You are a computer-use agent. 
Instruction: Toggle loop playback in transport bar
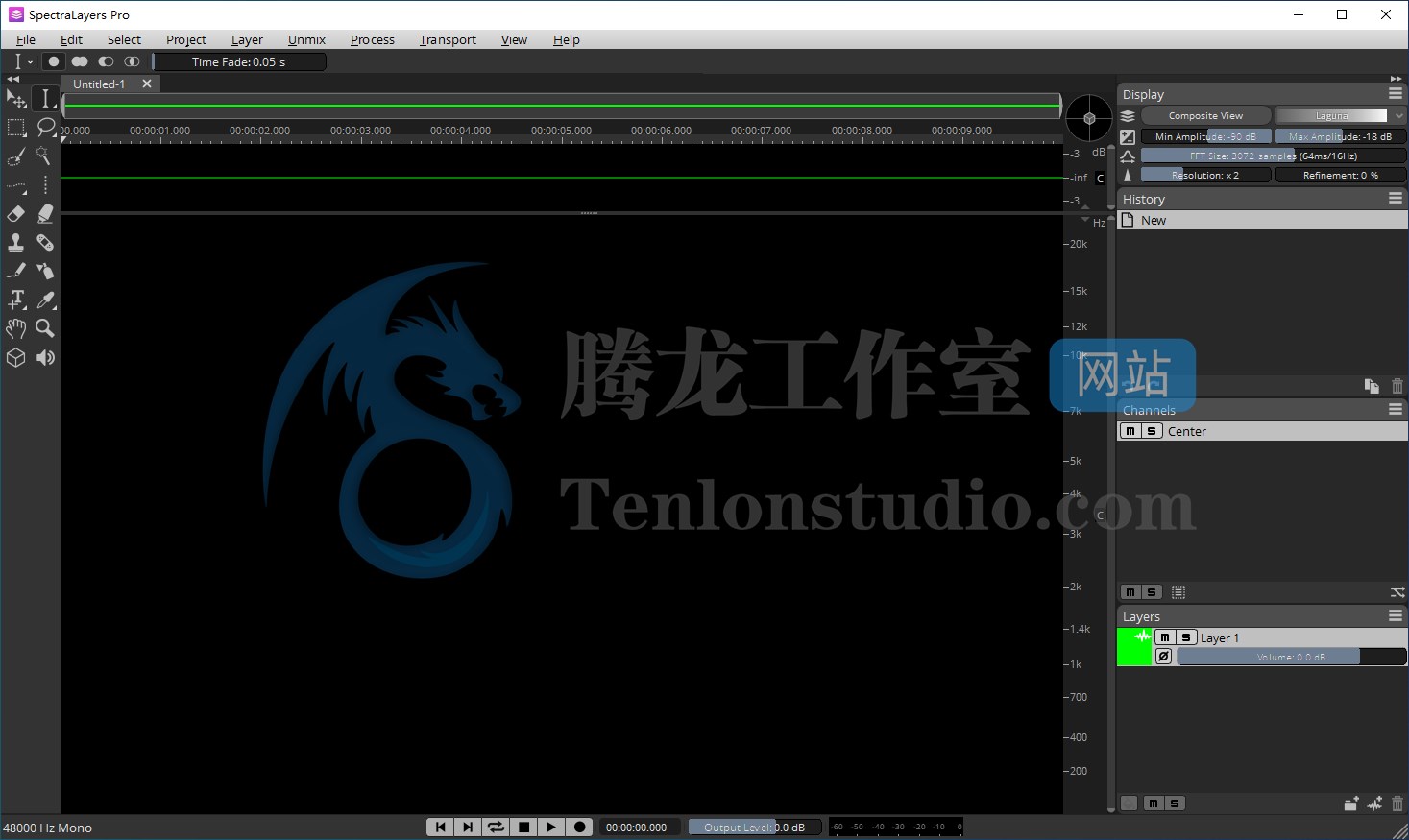(x=496, y=827)
